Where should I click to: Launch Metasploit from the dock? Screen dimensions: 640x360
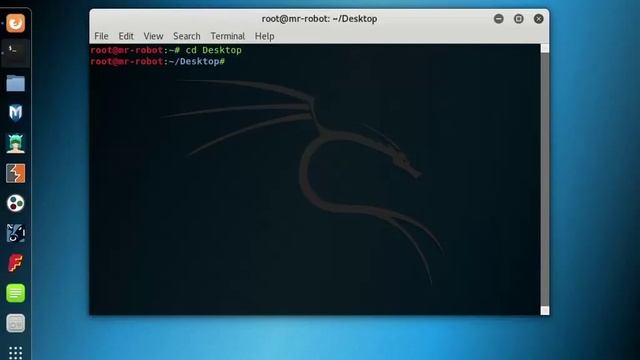(x=16, y=113)
